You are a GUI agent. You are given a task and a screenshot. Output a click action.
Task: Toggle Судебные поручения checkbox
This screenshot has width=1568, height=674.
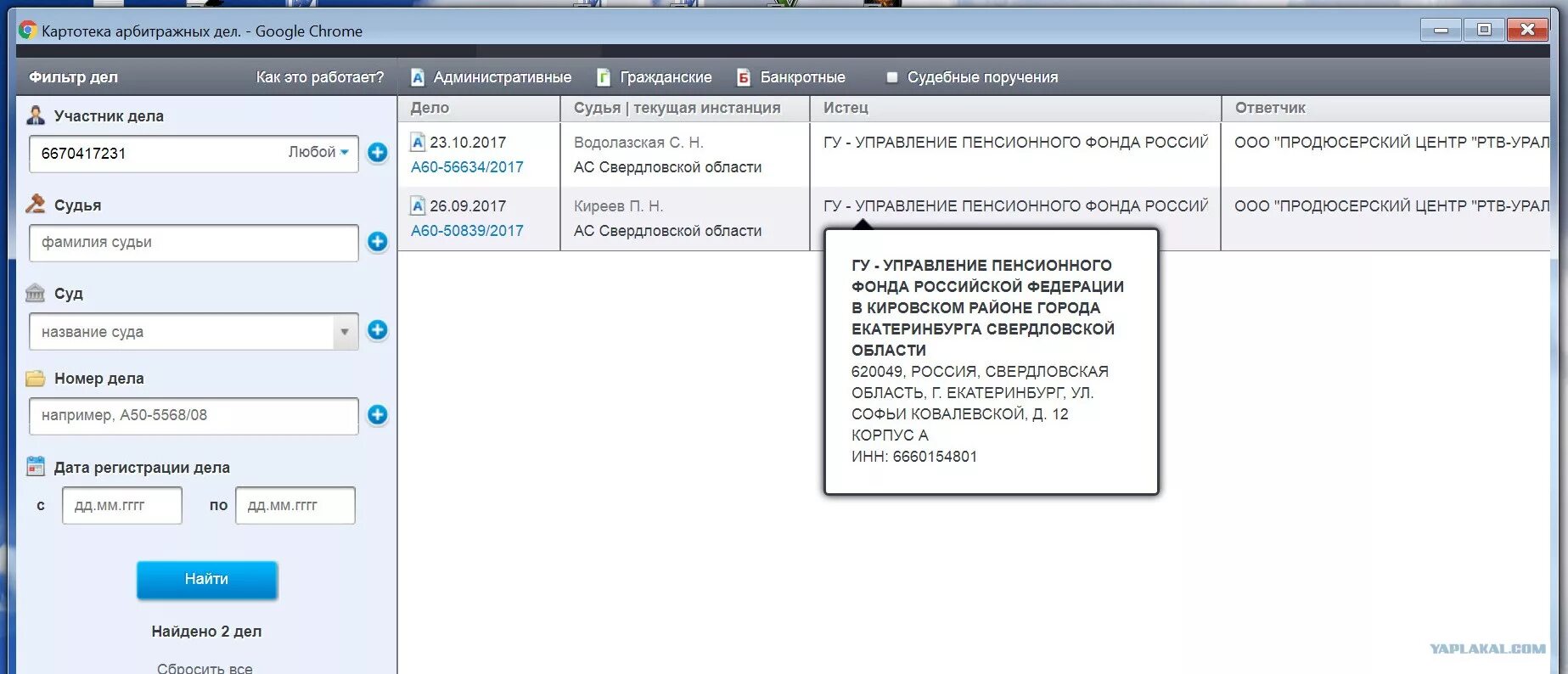click(x=891, y=77)
